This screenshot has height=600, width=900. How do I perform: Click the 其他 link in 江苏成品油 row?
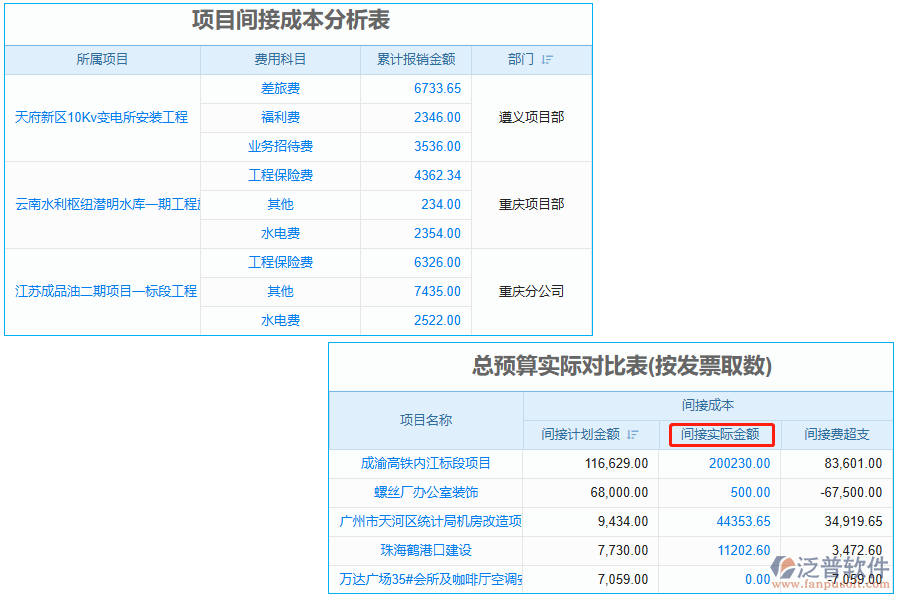pos(280,291)
